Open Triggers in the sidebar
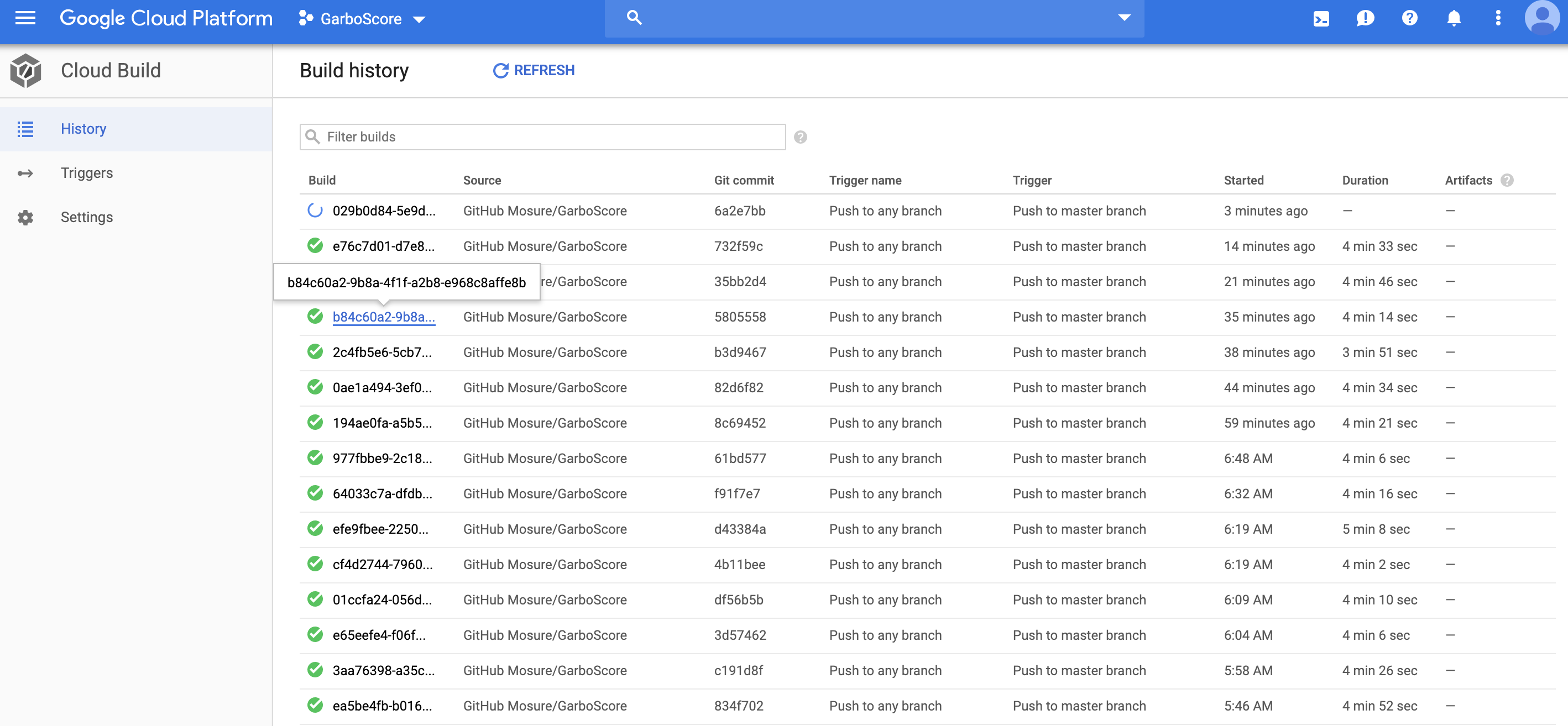 pyautogui.click(x=86, y=173)
